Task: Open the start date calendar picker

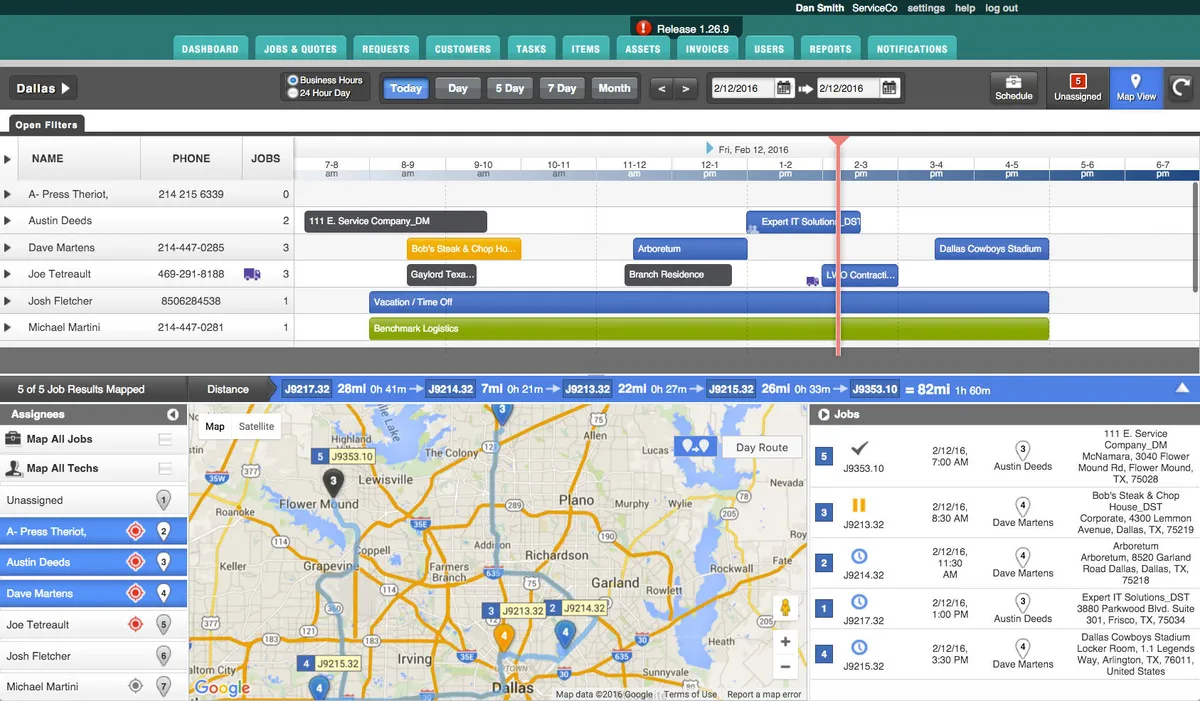Action: [x=784, y=88]
